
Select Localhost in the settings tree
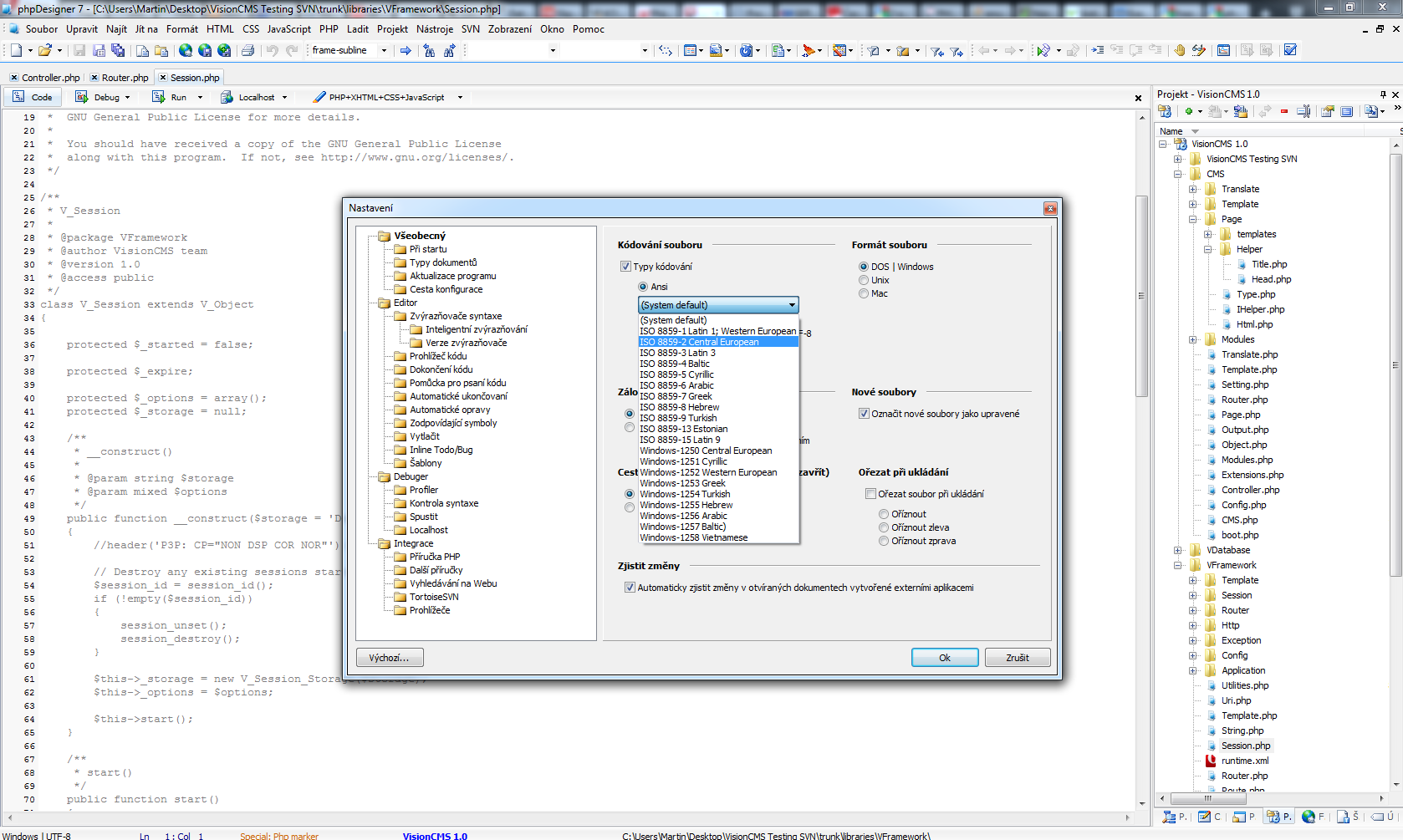pyautogui.click(x=428, y=530)
